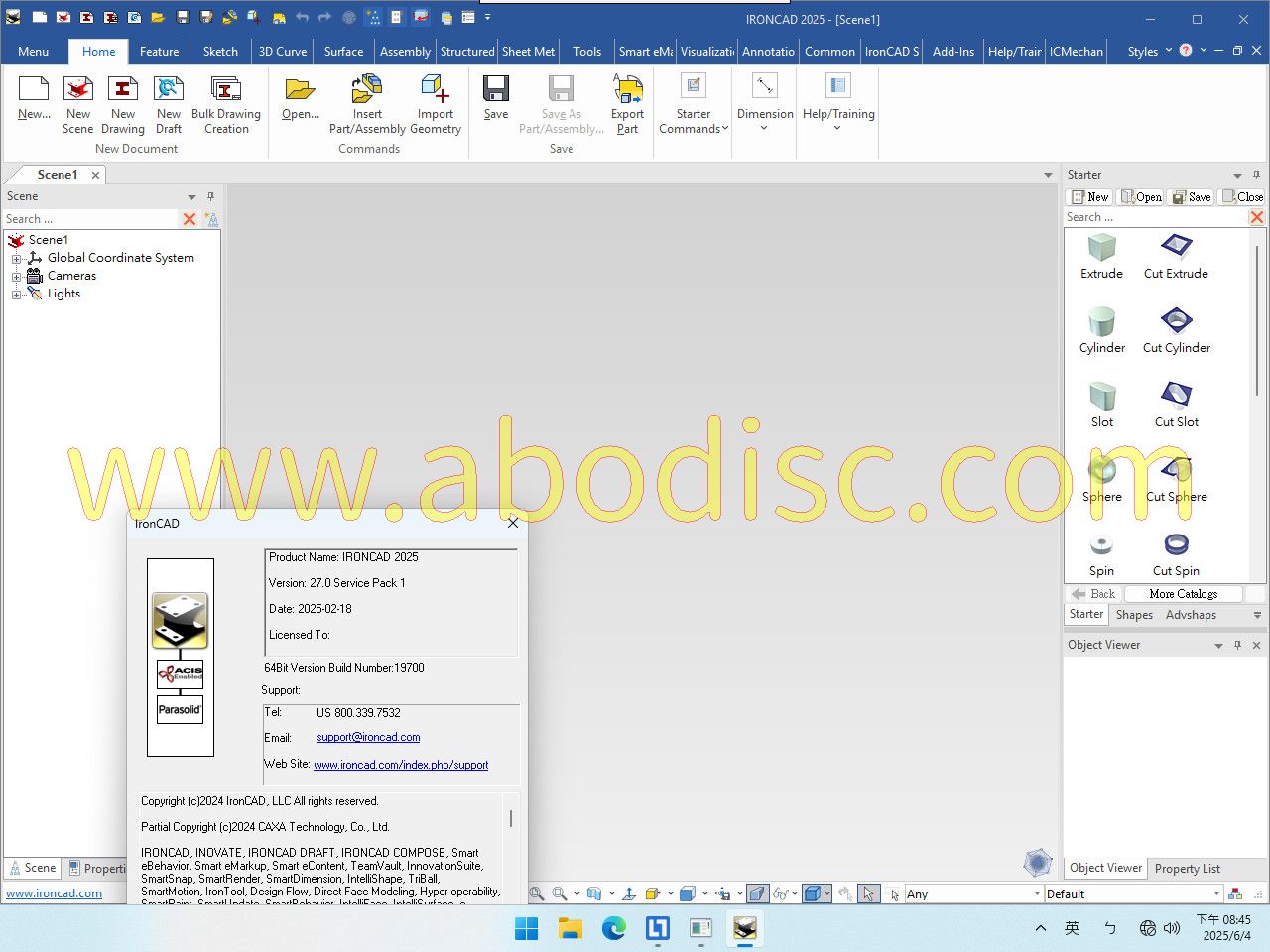
Task: Open File Explorer from the taskbar
Action: (x=571, y=928)
